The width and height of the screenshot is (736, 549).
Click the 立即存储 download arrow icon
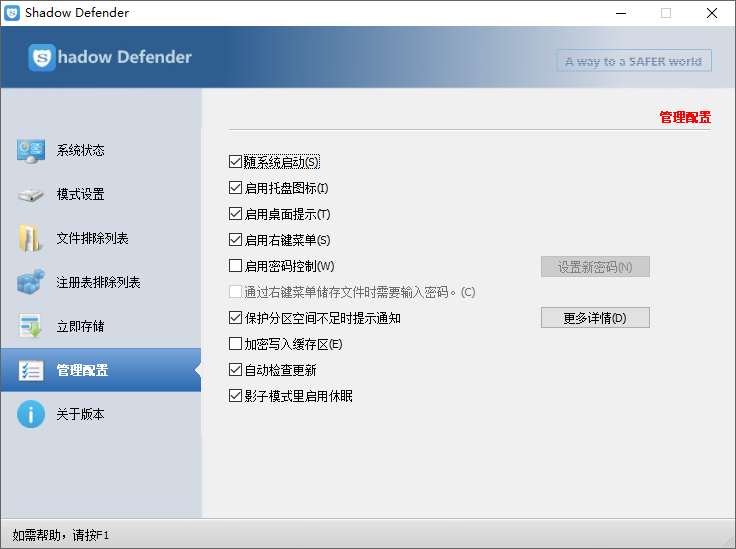click(31, 326)
